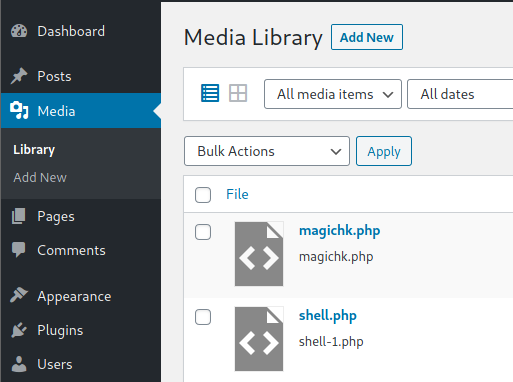The width and height of the screenshot is (513, 382).
Task: Click the Users person icon
Action: 19,364
